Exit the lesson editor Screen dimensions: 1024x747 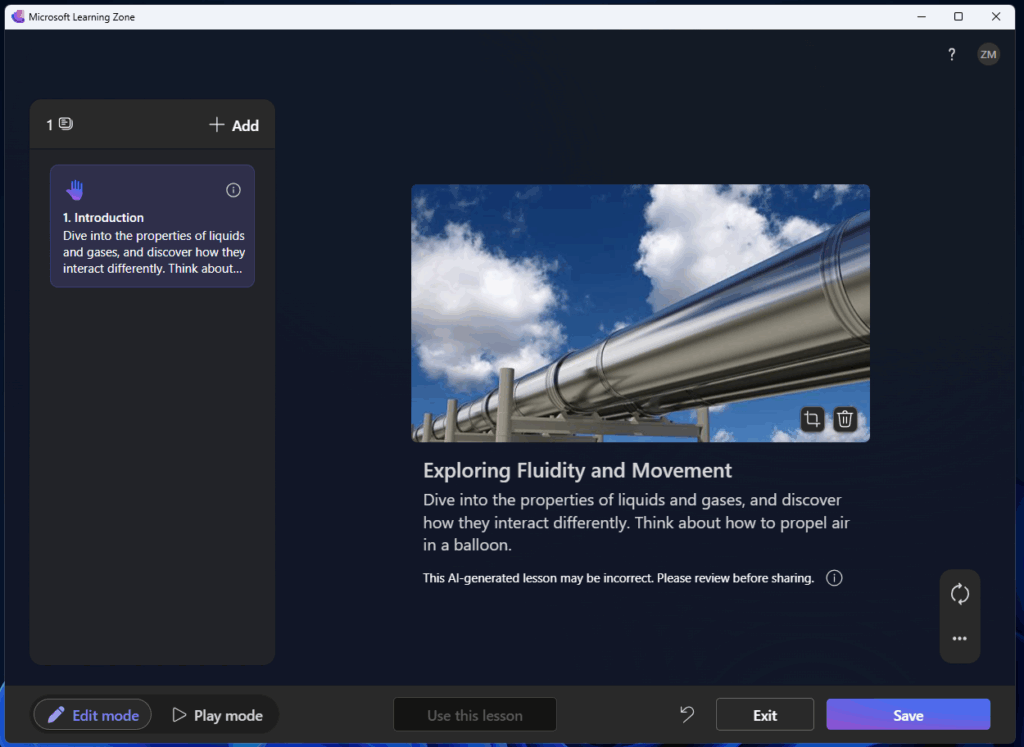tap(765, 715)
